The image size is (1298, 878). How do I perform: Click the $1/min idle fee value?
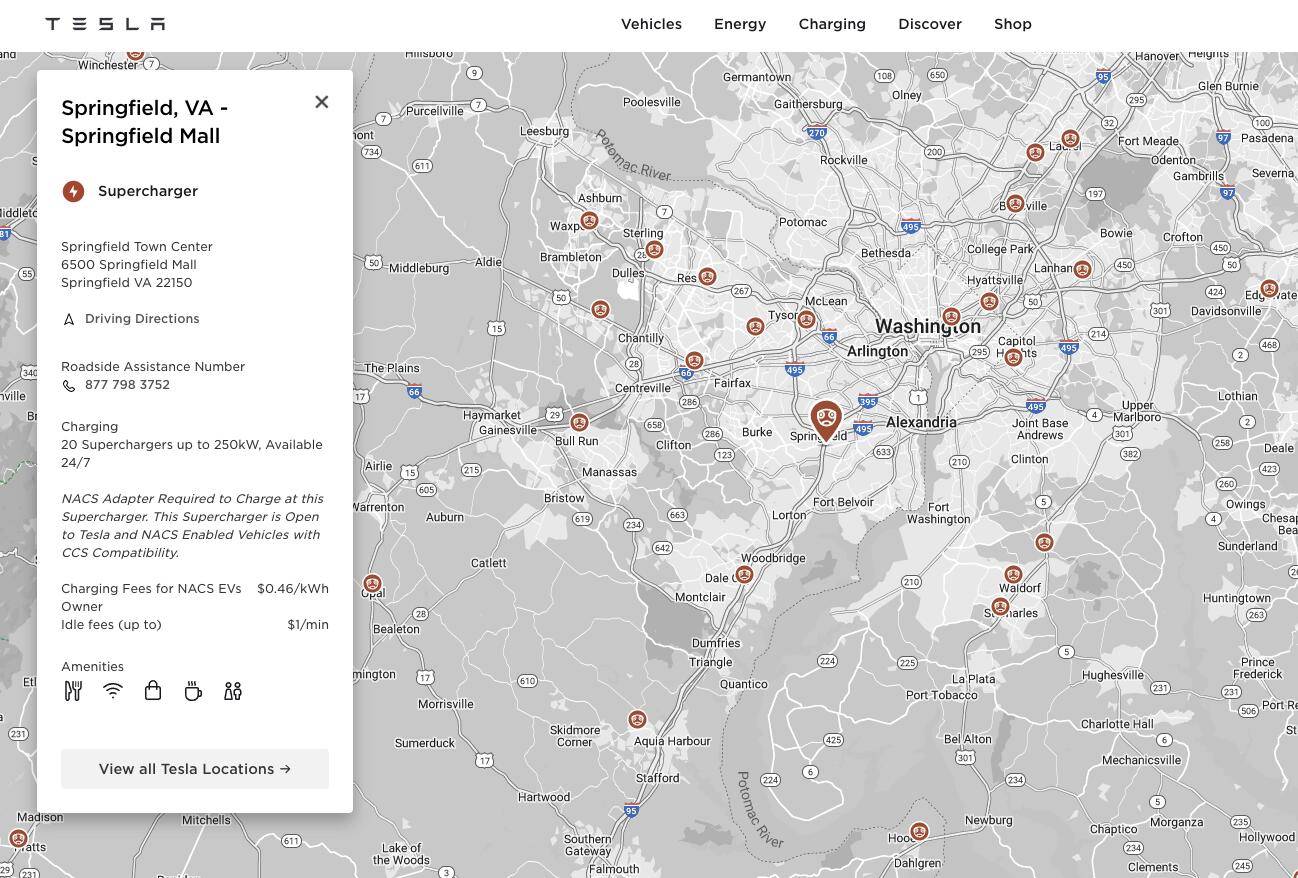tap(308, 625)
